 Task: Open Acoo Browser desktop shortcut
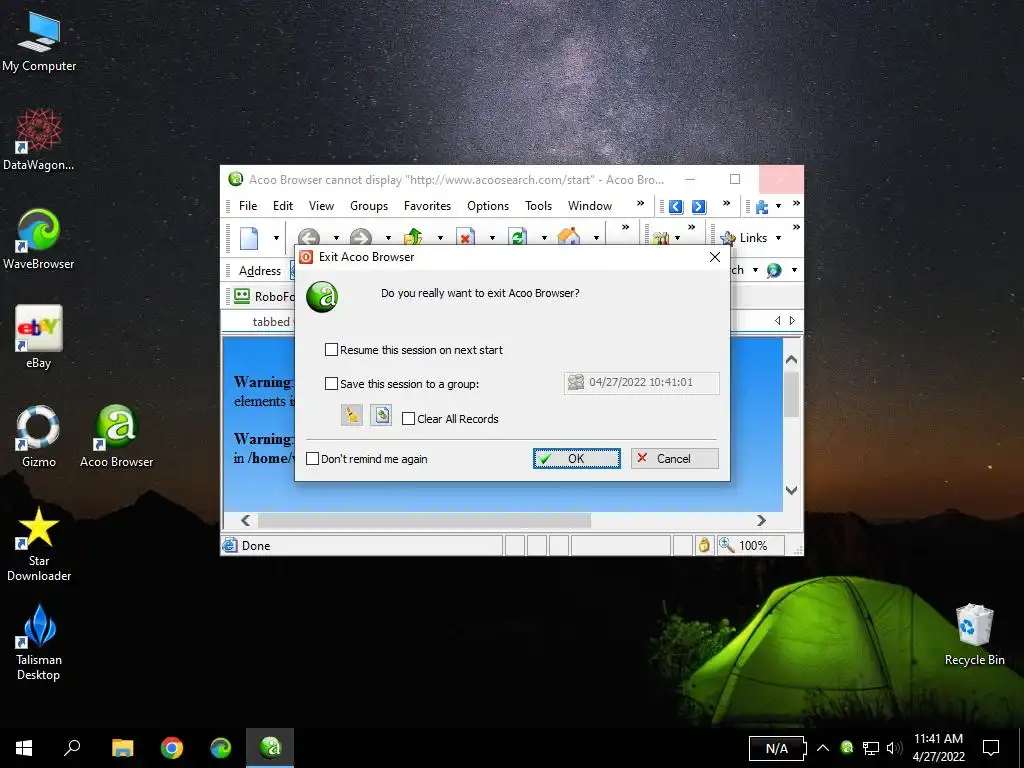[x=116, y=436]
